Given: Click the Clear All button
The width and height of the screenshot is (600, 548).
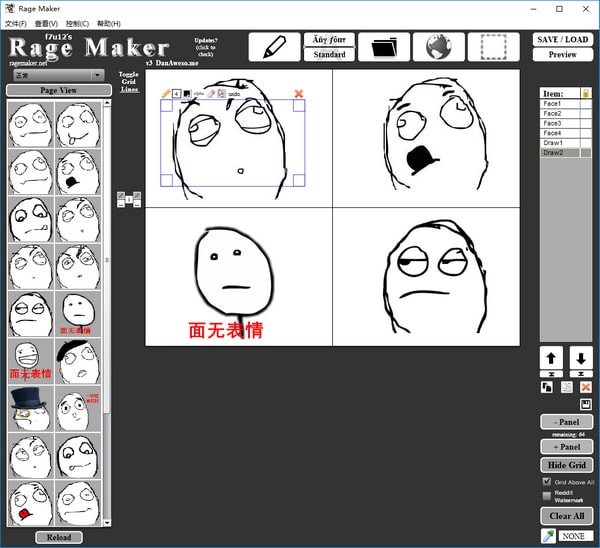Looking at the screenshot, I should coord(566,516).
